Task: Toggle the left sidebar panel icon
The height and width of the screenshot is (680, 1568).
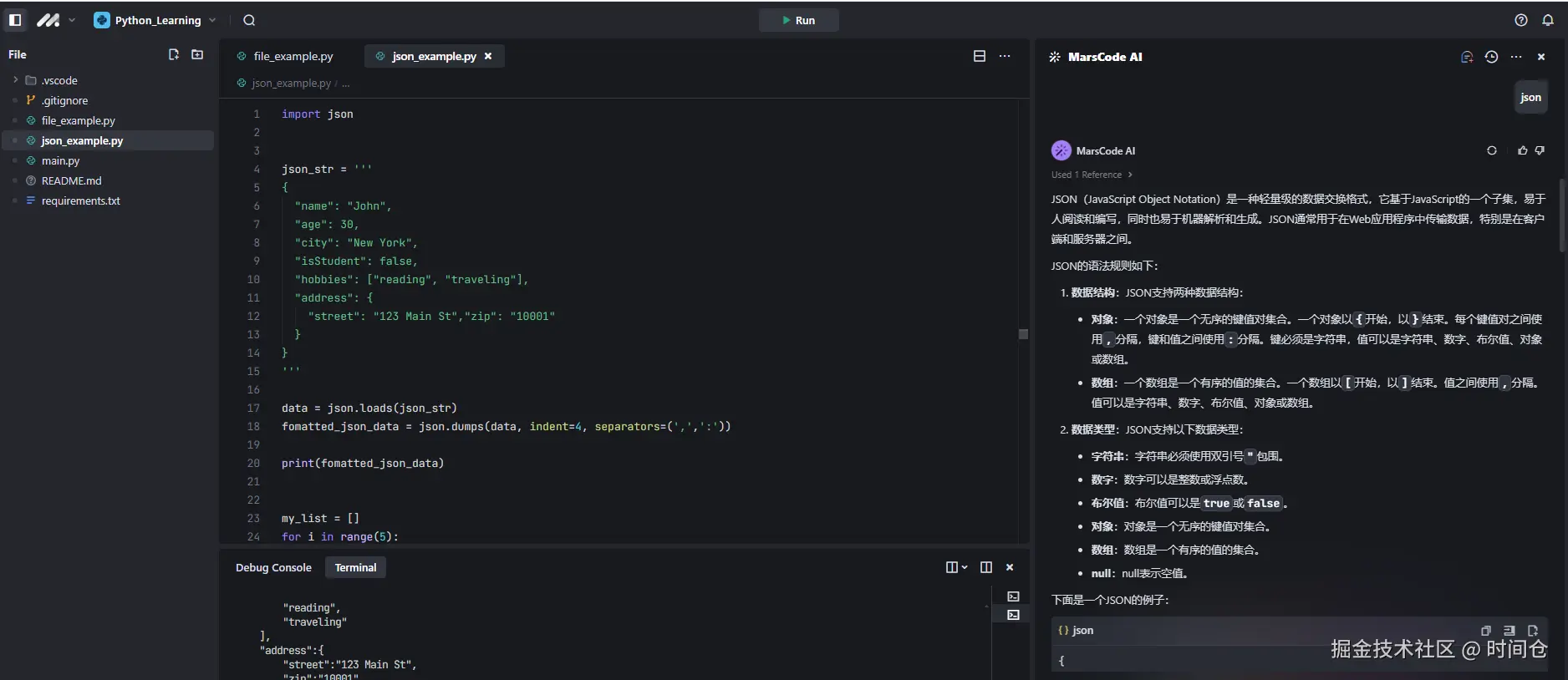Action: (15, 20)
